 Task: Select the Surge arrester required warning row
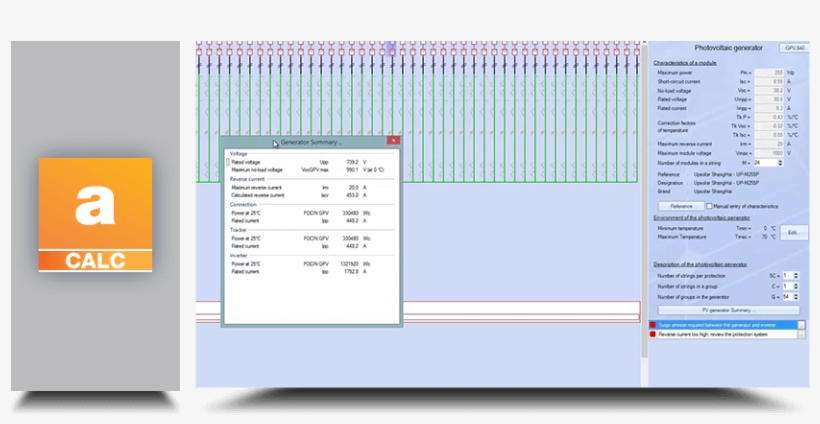[723, 325]
